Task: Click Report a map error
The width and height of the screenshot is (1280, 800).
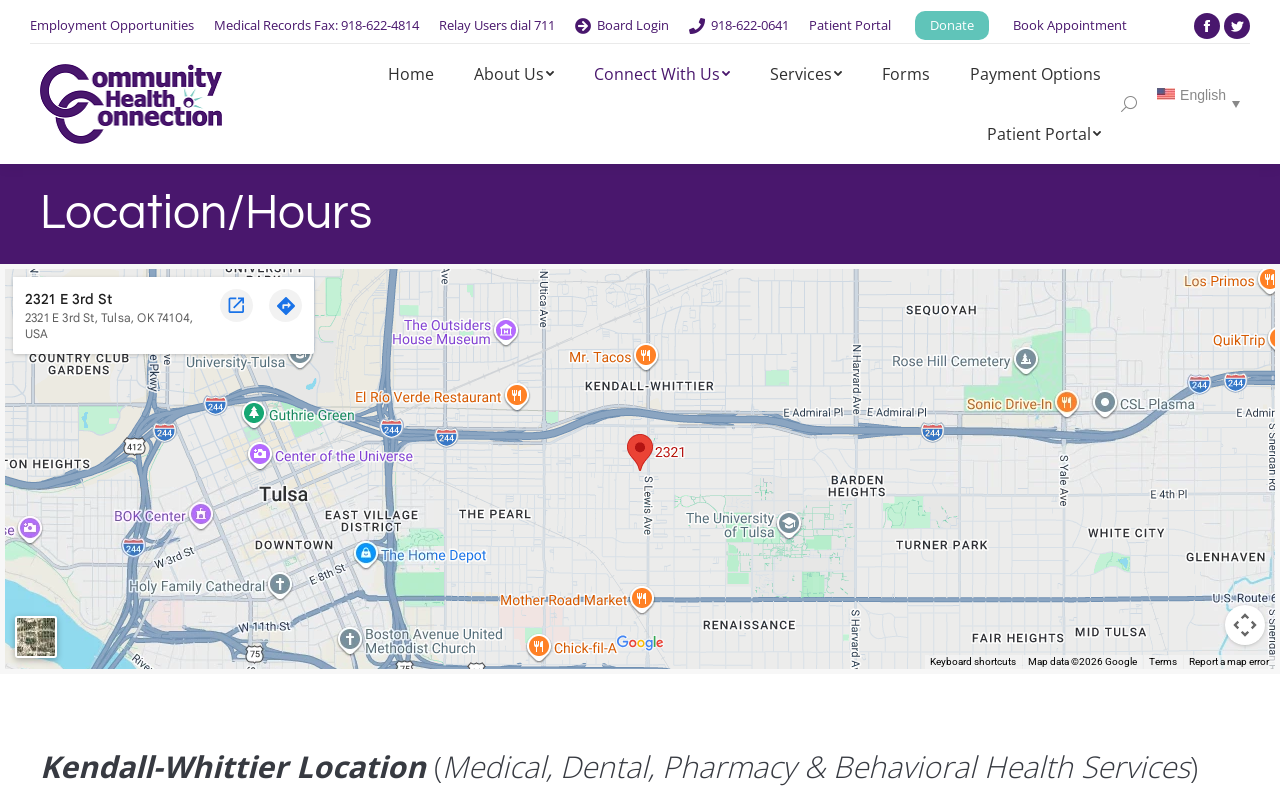Action: coord(1229,662)
